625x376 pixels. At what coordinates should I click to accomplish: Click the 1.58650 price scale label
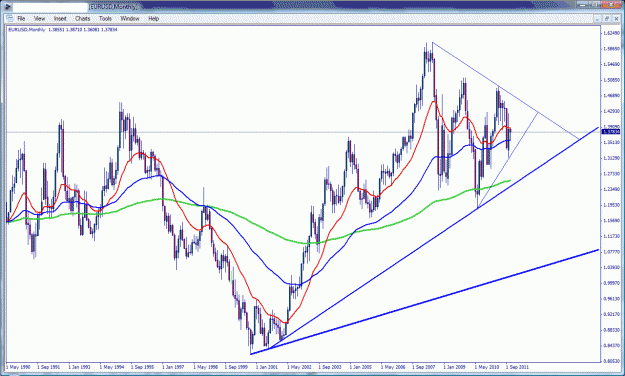(611, 49)
